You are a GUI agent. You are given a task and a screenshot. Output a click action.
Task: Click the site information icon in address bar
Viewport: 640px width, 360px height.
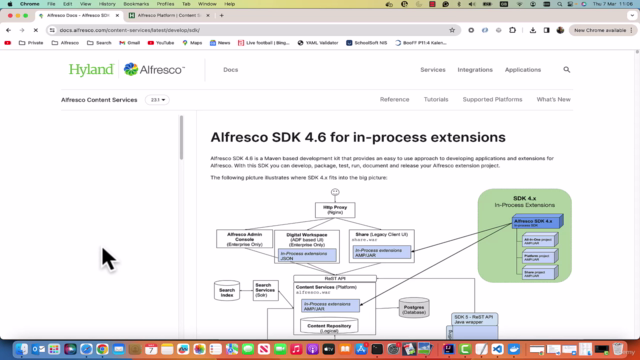coord(52,30)
